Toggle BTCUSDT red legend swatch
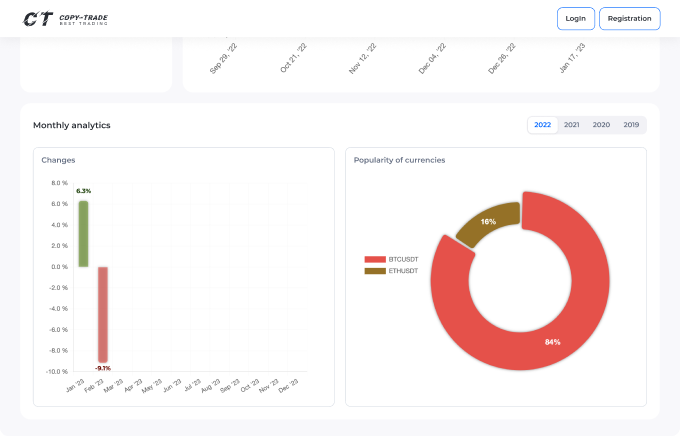The image size is (680, 437). pyautogui.click(x=375, y=259)
